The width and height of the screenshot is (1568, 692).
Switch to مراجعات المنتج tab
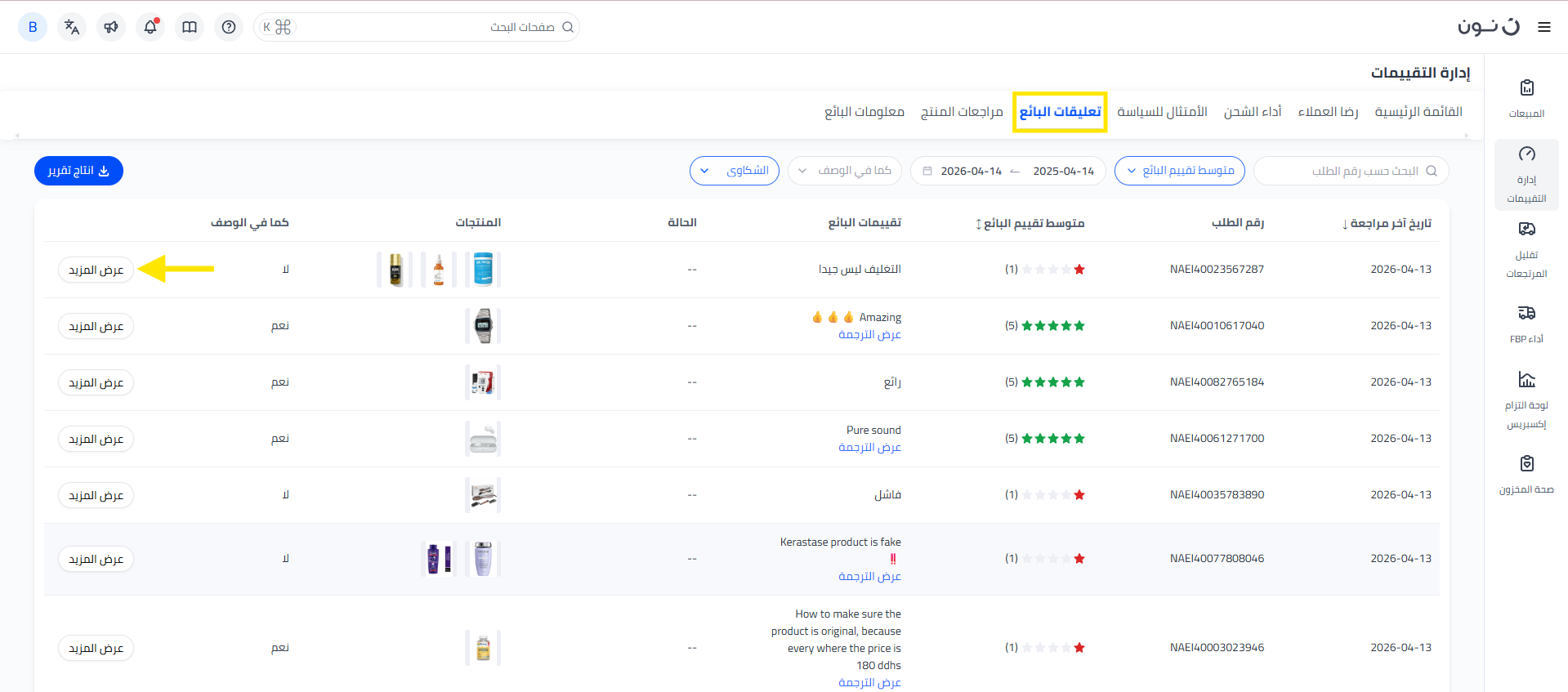pos(961,112)
